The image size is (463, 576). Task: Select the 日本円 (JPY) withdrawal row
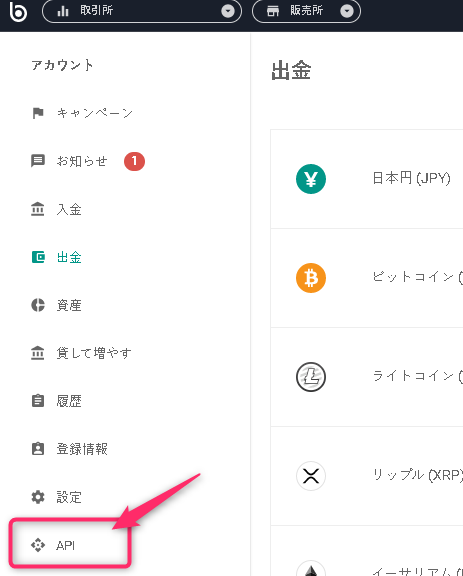click(x=367, y=179)
